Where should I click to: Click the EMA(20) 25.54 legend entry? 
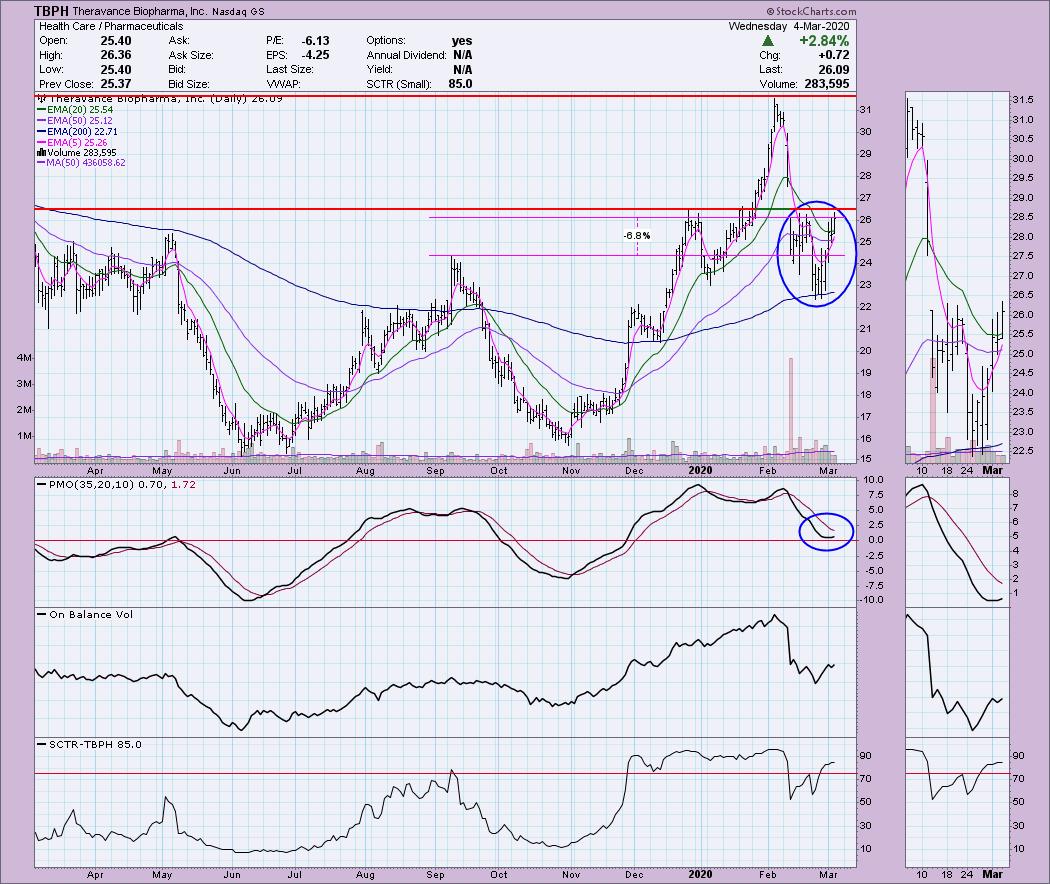coord(75,109)
